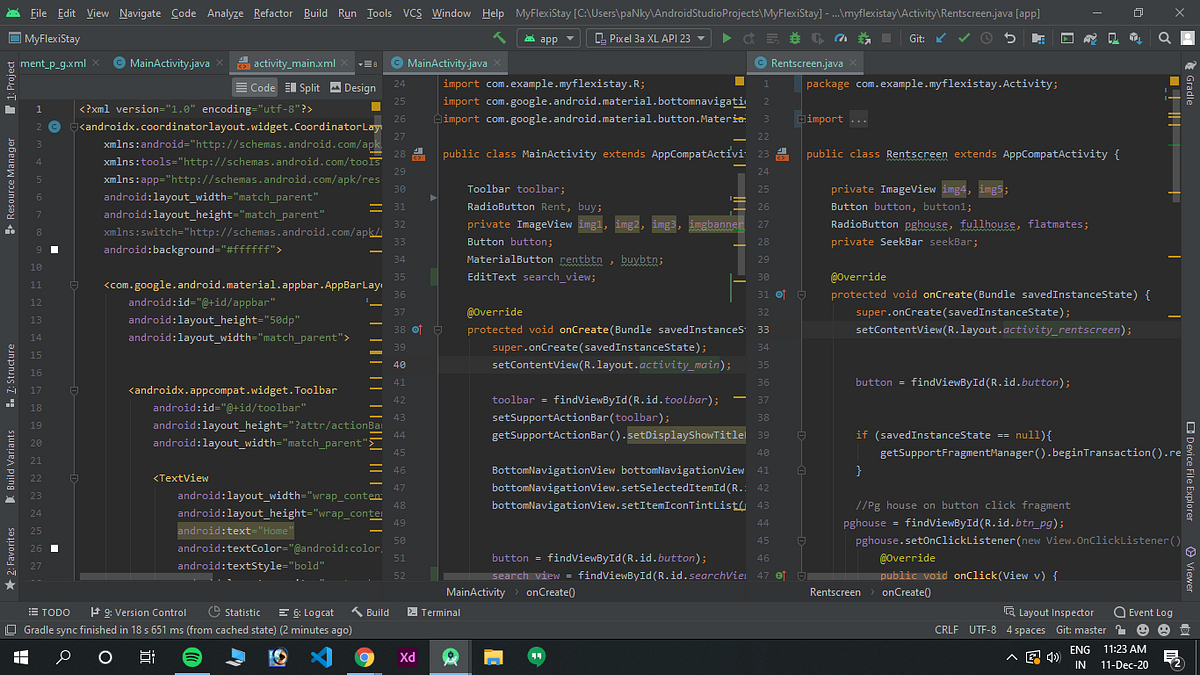
Task: Open the VCS menu
Action: (412, 13)
